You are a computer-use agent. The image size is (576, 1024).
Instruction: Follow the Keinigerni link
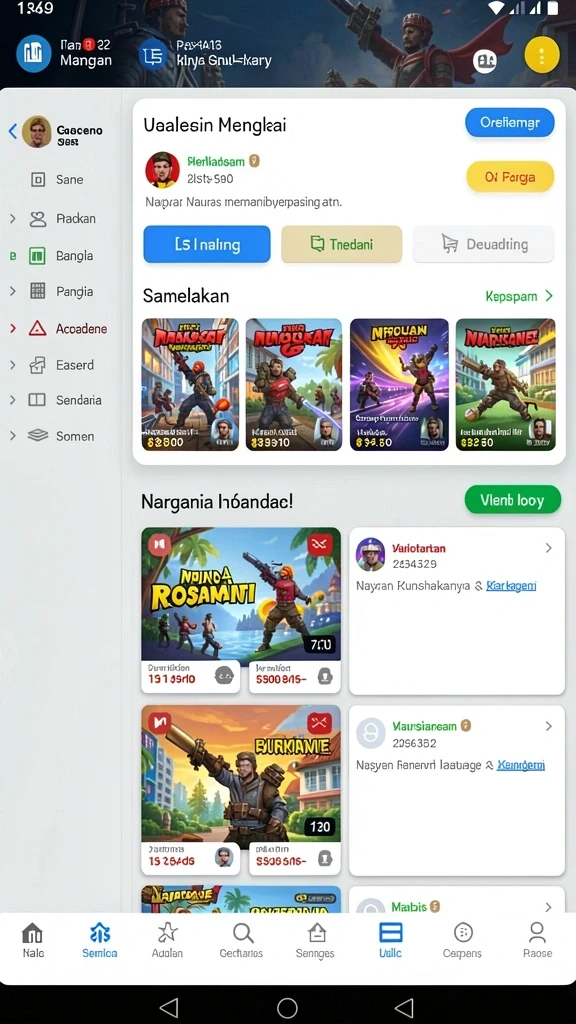(x=521, y=765)
